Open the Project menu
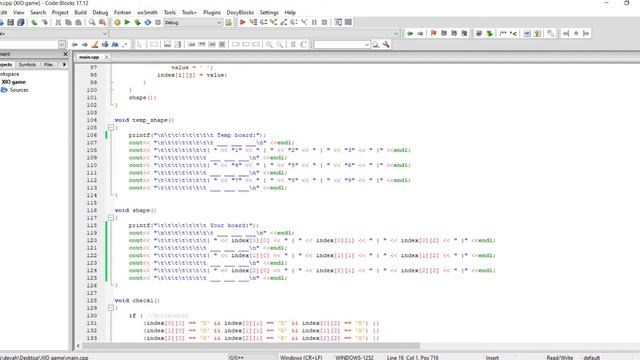The image size is (640, 360). pos(60,13)
